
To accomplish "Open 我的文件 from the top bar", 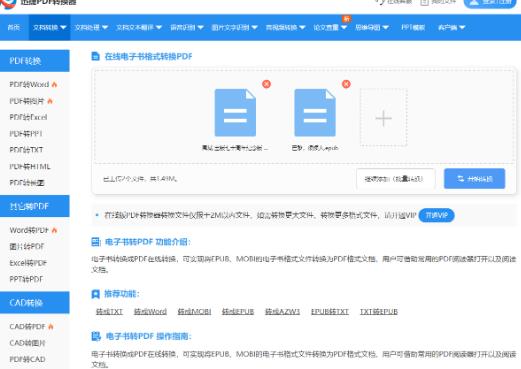I will pos(438,2).
